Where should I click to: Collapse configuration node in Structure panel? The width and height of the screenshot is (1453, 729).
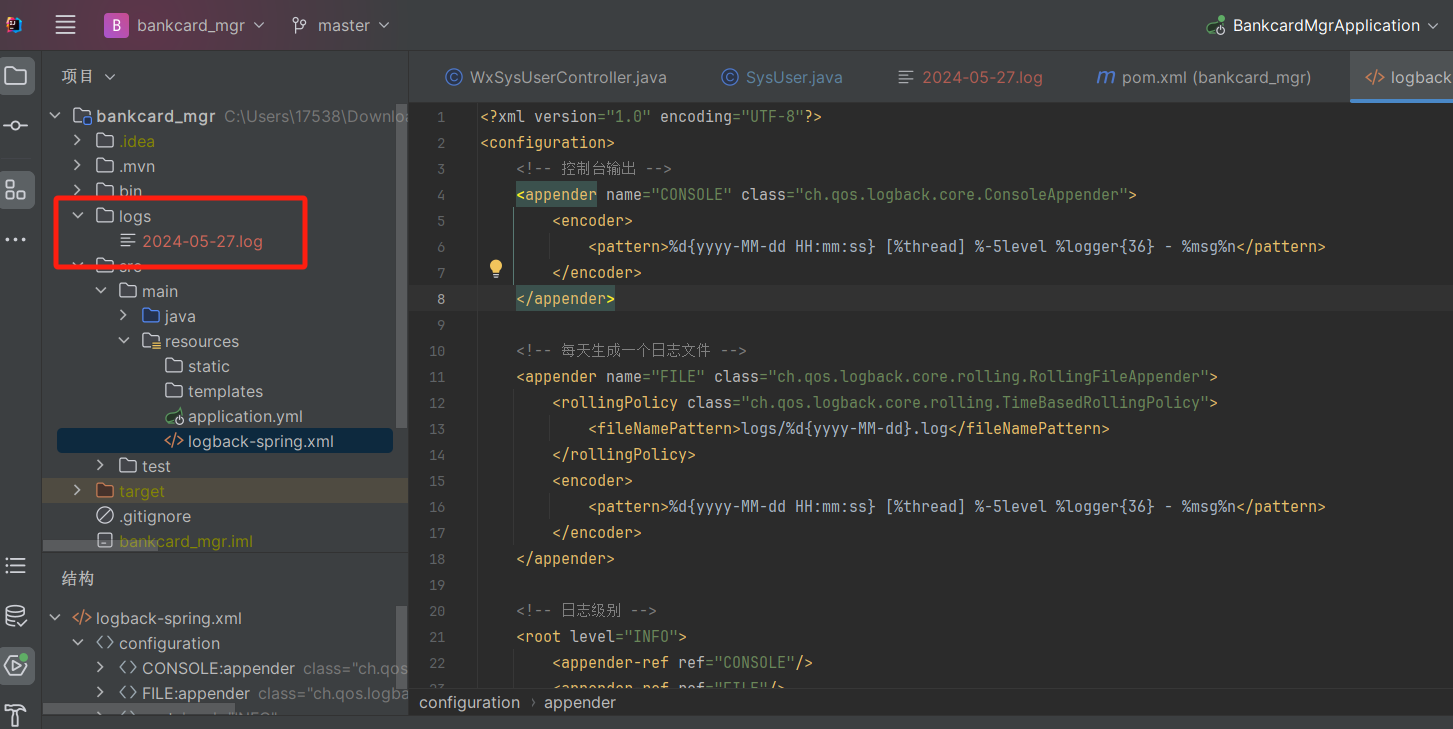click(x=78, y=643)
